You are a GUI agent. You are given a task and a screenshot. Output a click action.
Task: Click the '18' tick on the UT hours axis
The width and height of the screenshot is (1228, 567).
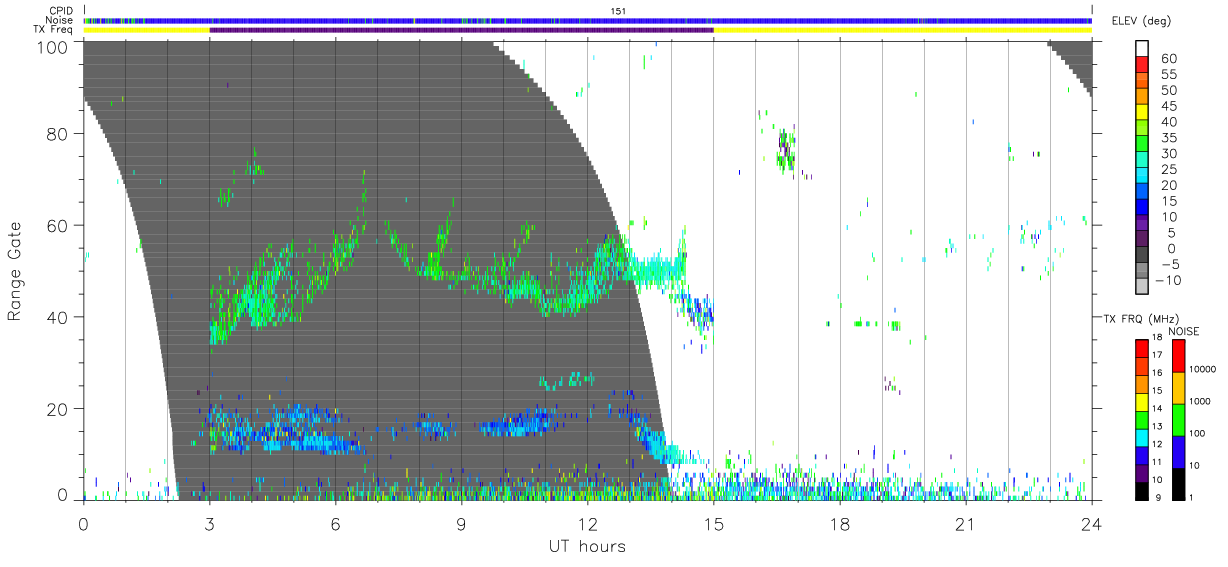click(840, 523)
